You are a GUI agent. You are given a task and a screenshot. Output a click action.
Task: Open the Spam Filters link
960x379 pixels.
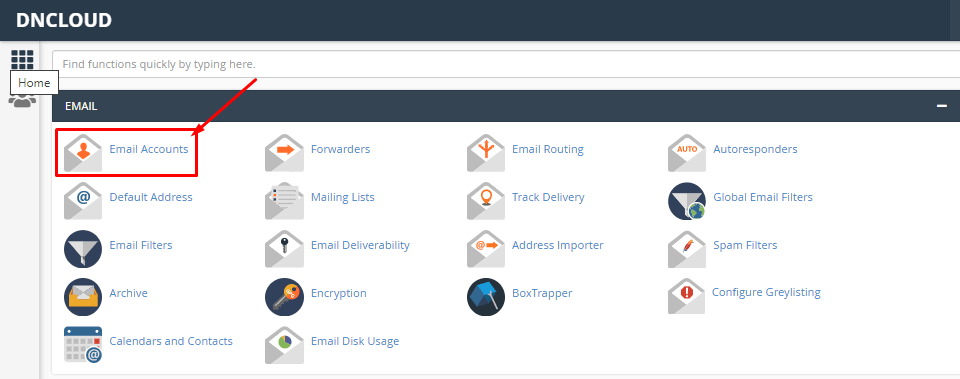(x=745, y=245)
